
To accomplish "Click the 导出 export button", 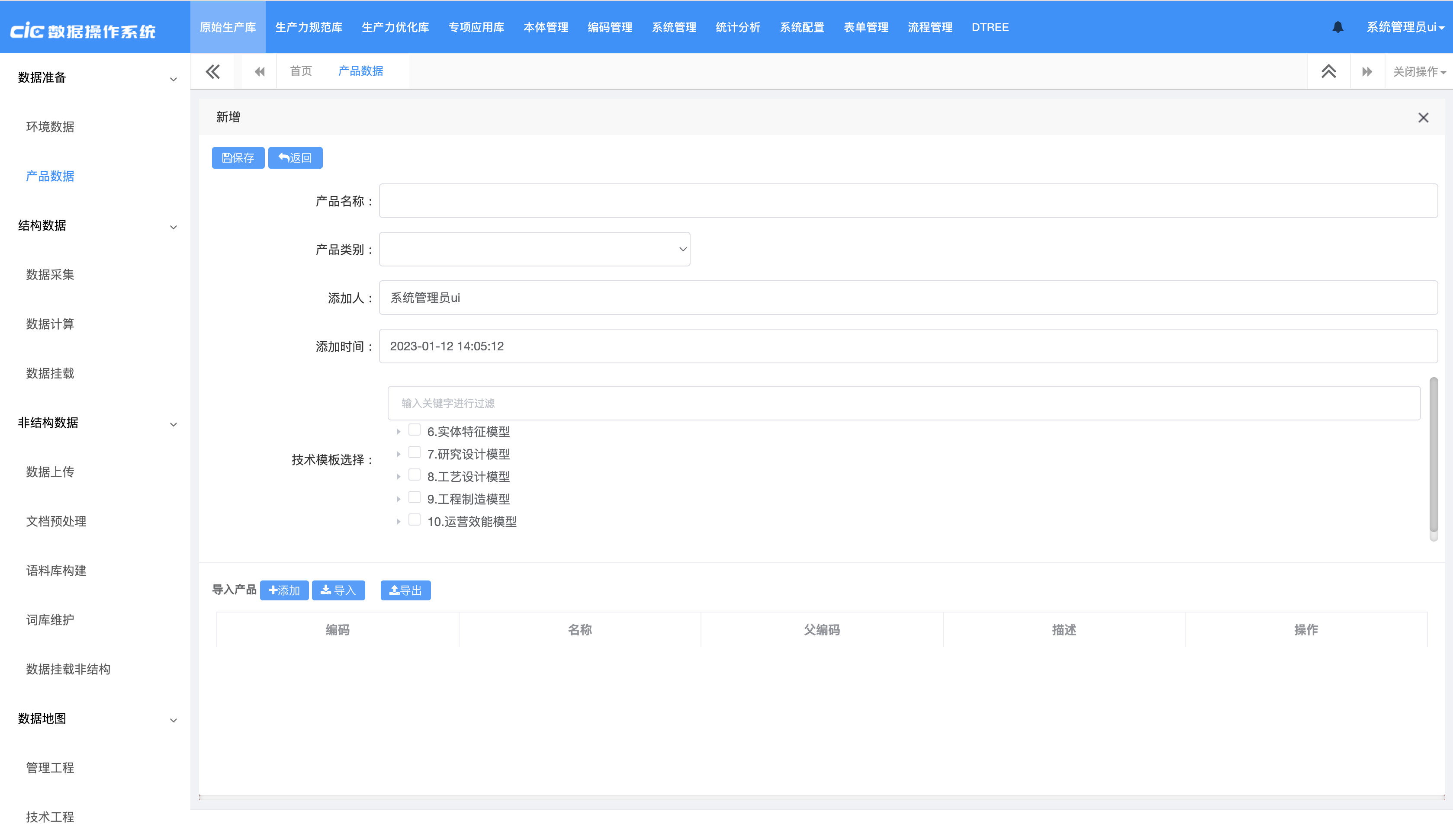I will (x=405, y=590).
